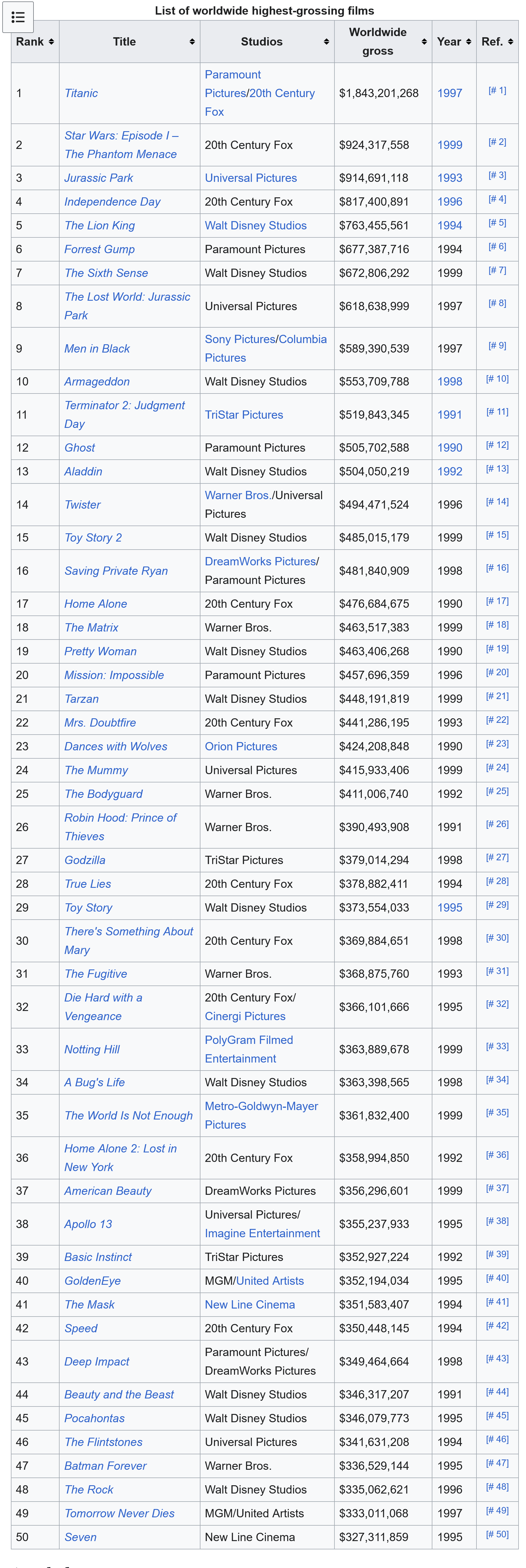Open Independence Day film article
Image resolution: width=526 pixels, height=1568 pixels.
click(x=113, y=202)
